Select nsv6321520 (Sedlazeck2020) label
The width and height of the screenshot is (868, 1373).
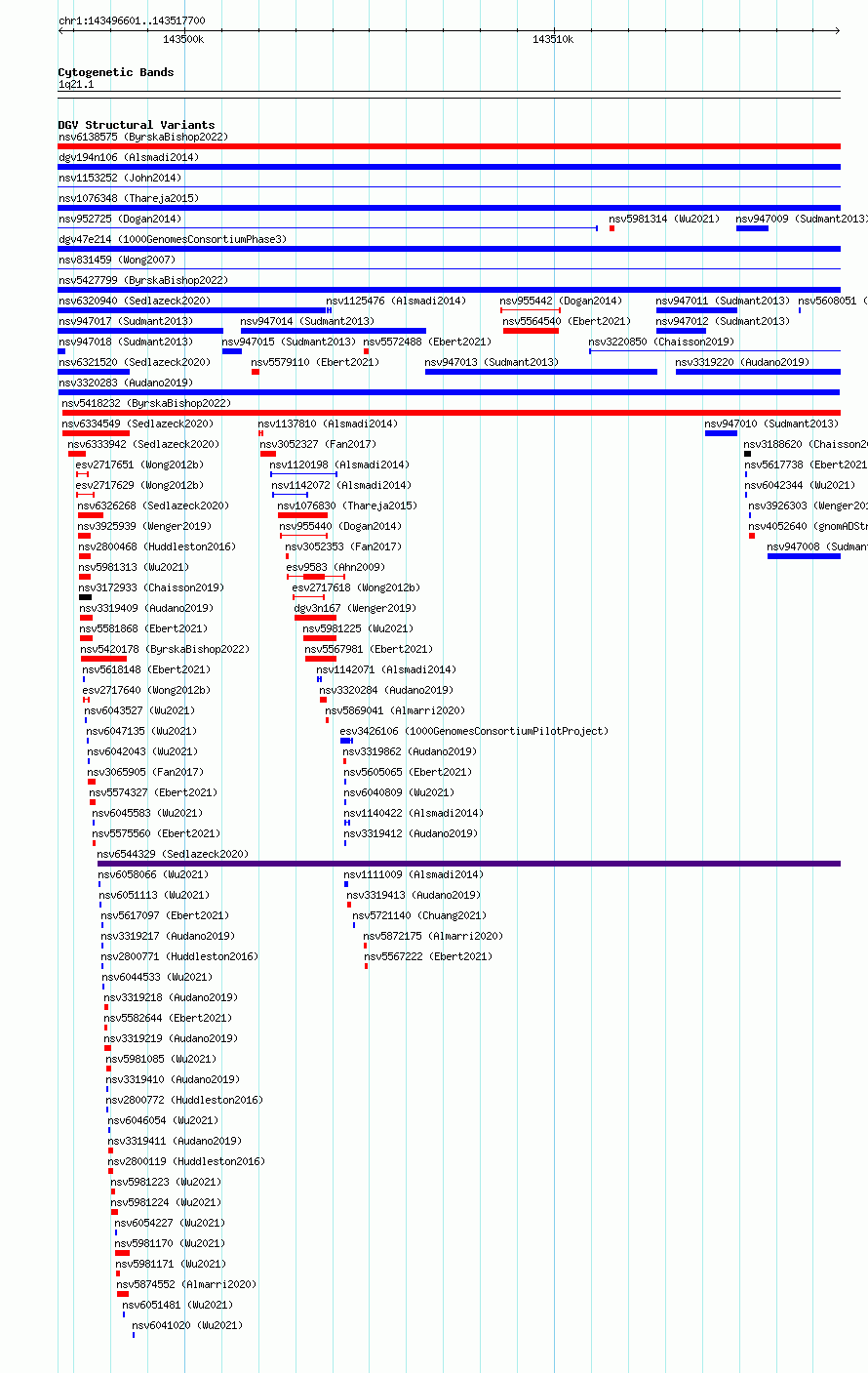[135, 362]
